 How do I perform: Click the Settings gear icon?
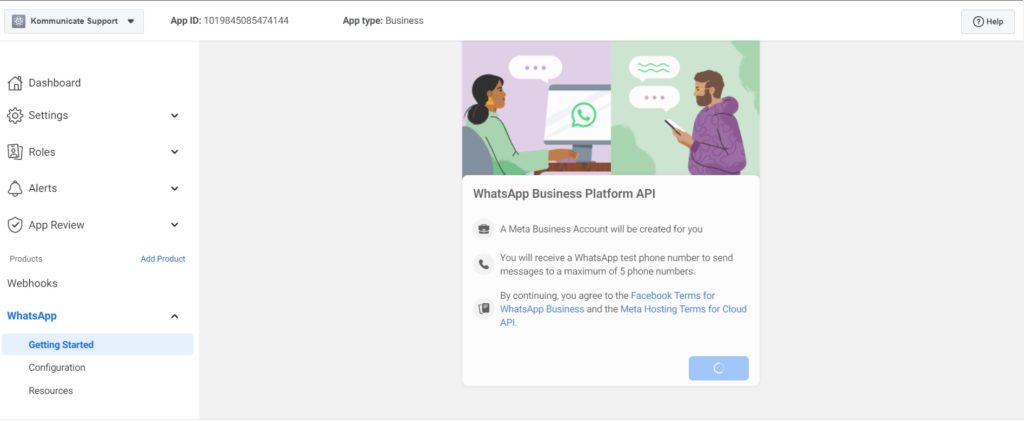coord(15,115)
